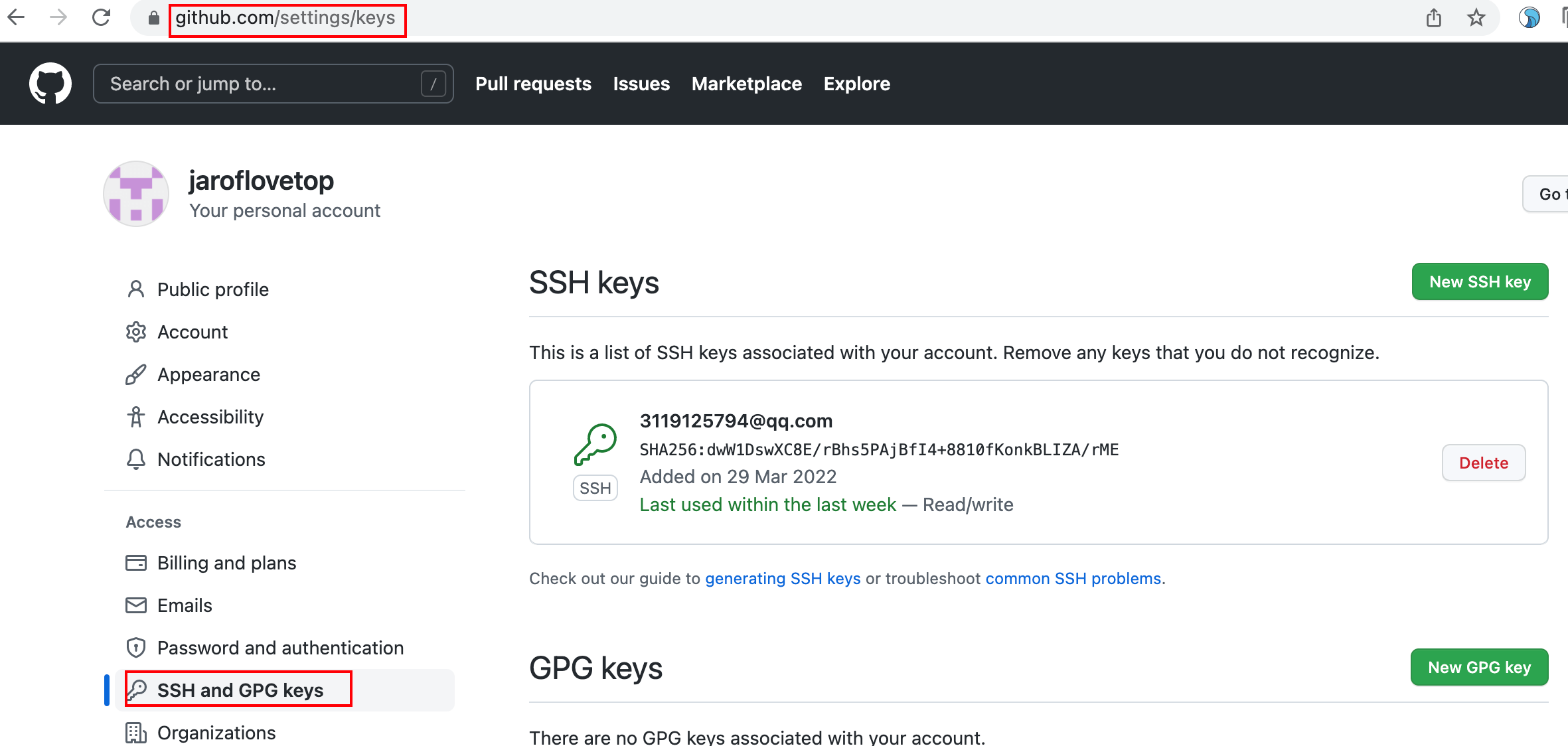Click the accessibility figure icon
This screenshot has width=1568, height=746.
pyautogui.click(x=135, y=417)
